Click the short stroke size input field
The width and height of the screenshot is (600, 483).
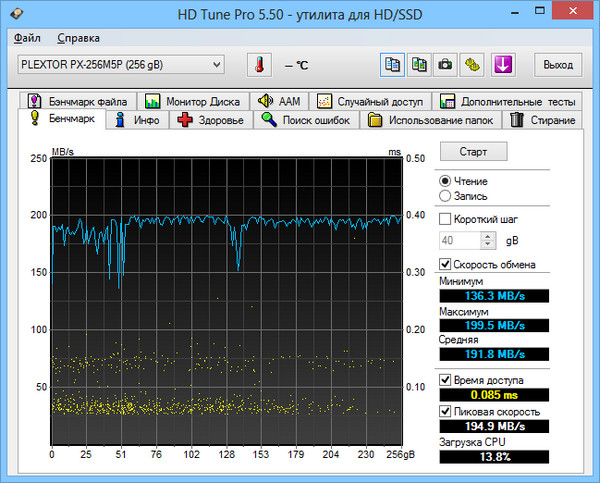(459, 240)
